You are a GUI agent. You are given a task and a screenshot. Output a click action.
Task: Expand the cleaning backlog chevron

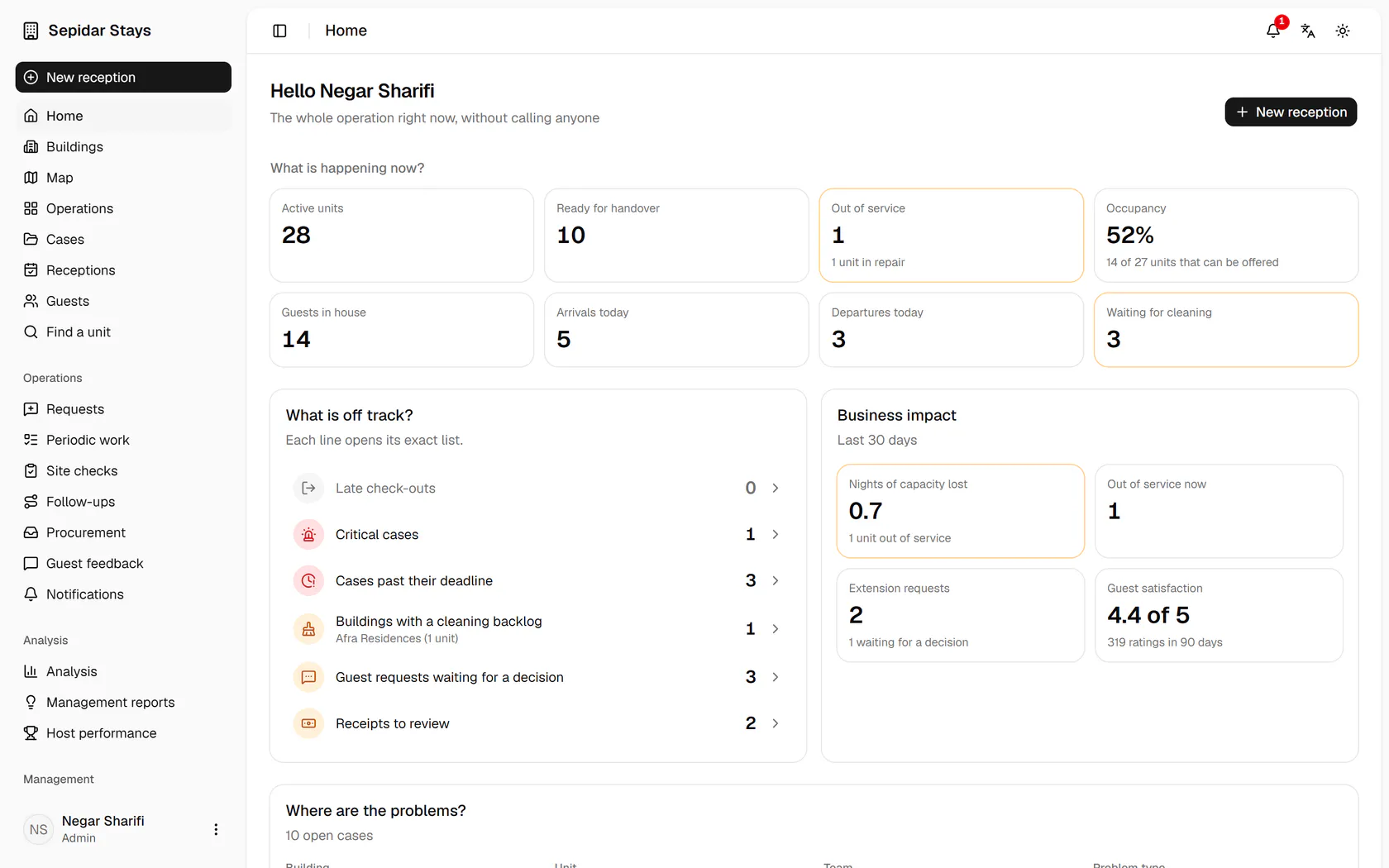776,629
